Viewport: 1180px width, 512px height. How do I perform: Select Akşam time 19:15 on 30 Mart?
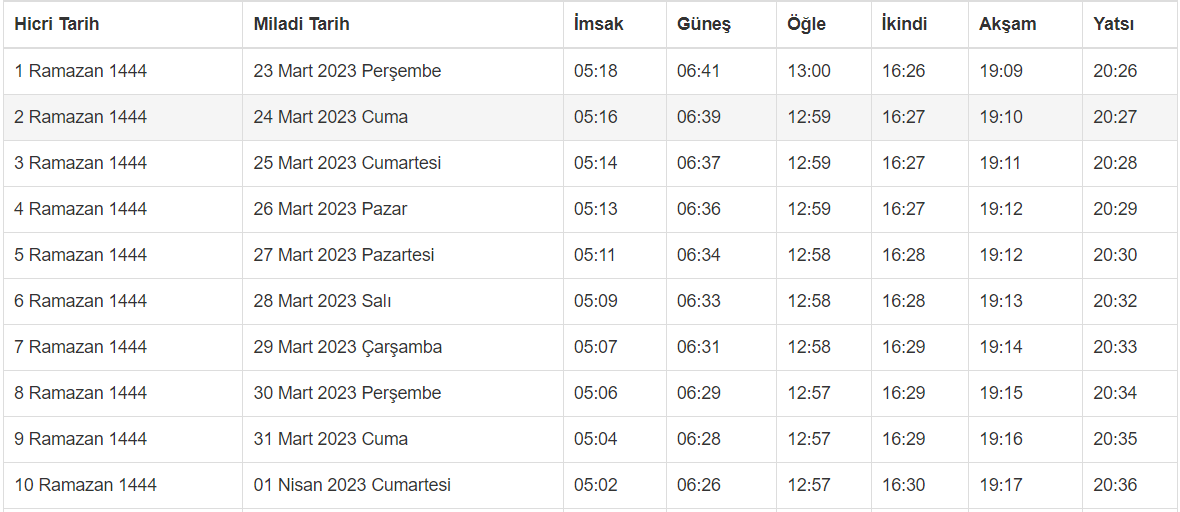click(1001, 393)
